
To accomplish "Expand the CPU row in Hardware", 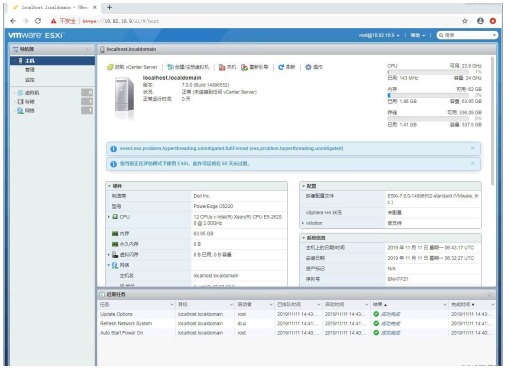I will pyautogui.click(x=109, y=217).
